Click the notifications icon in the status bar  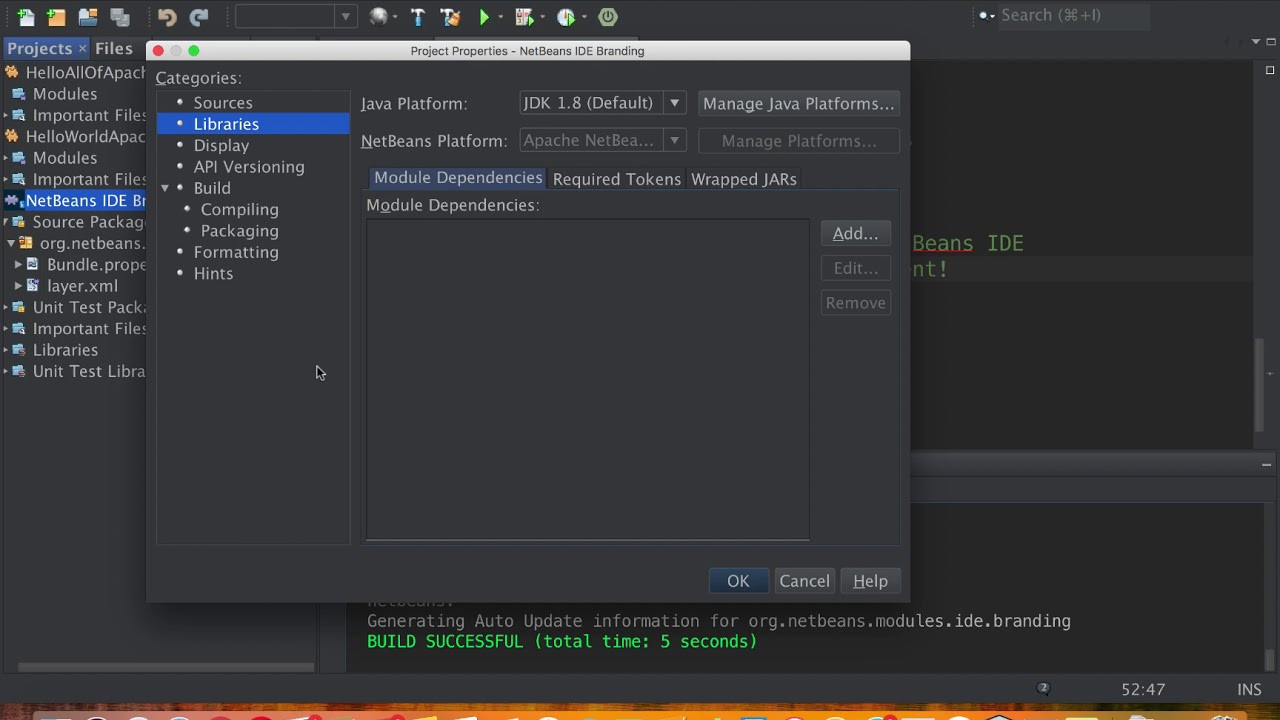[1043, 688]
